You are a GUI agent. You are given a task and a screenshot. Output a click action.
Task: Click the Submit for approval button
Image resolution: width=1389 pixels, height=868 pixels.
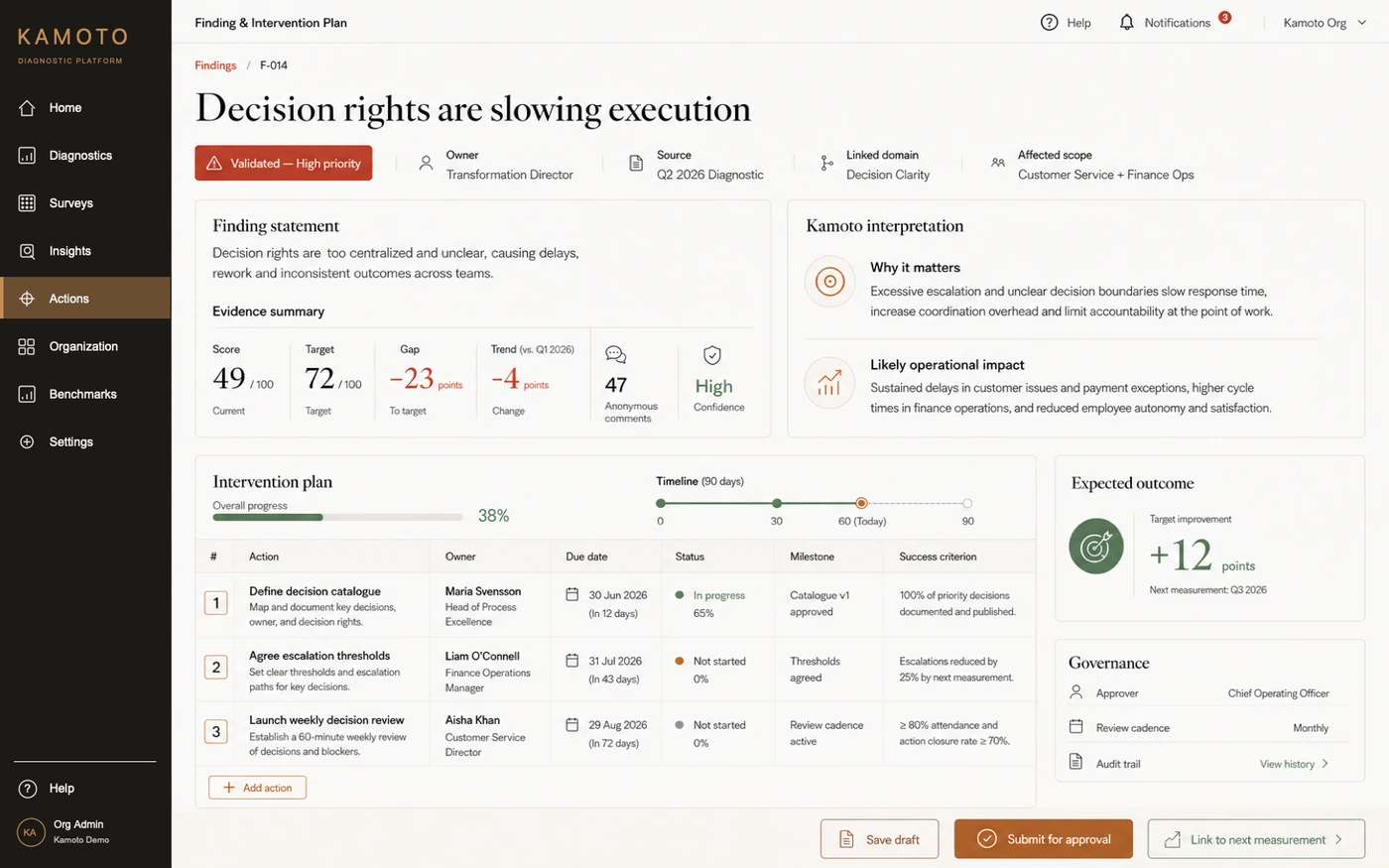(1044, 839)
